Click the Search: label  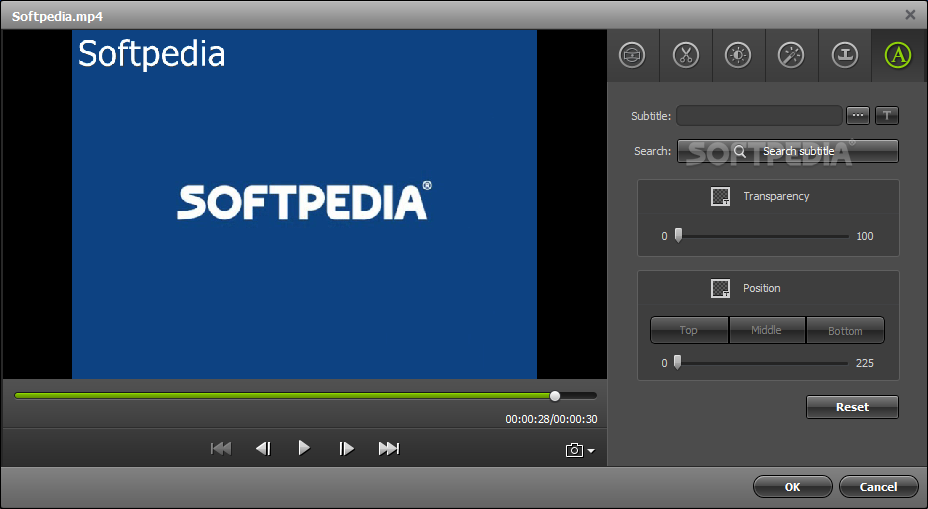pos(653,151)
